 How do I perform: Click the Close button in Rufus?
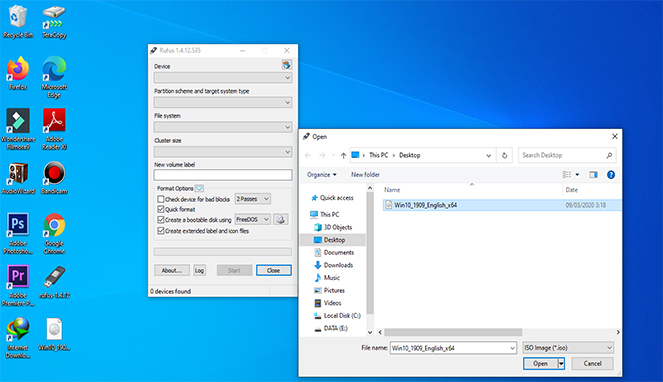tap(273, 270)
